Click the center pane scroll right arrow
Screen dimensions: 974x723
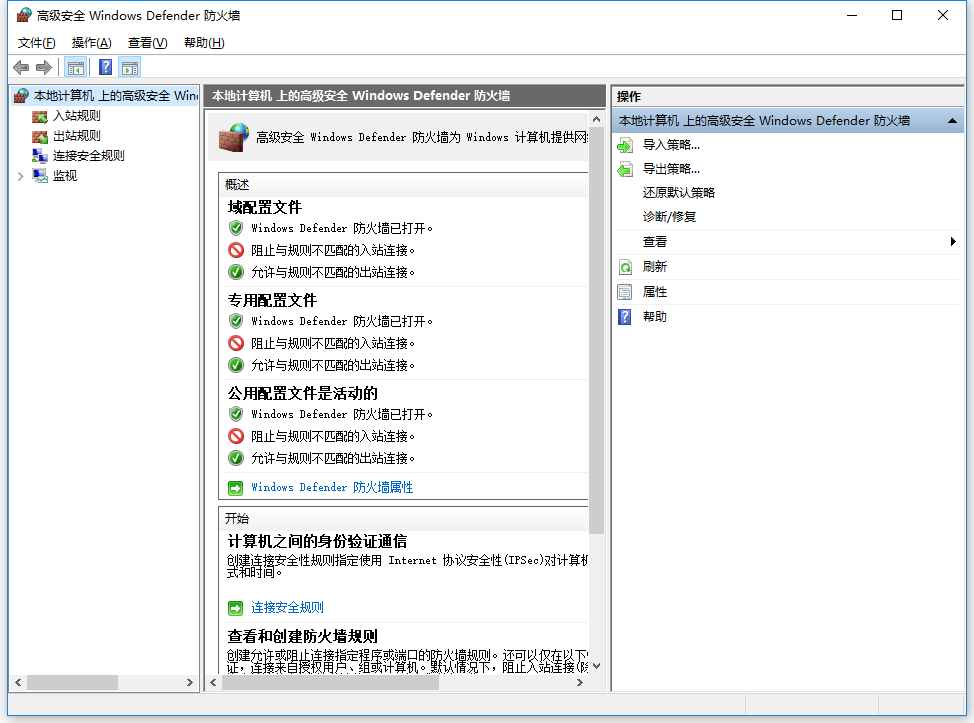(x=580, y=683)
